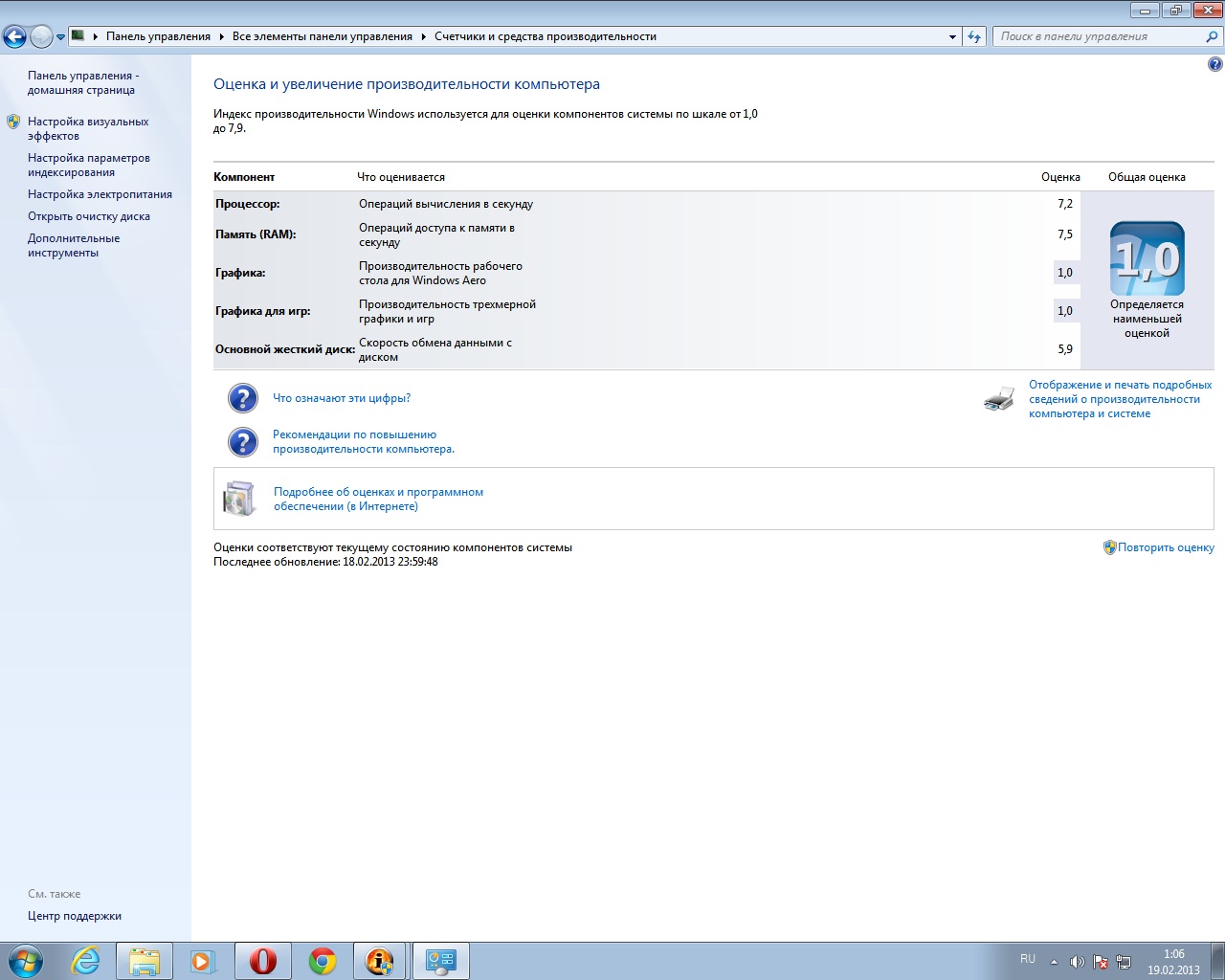Click the volume speaker icon in tray

tap(1077, 962)
